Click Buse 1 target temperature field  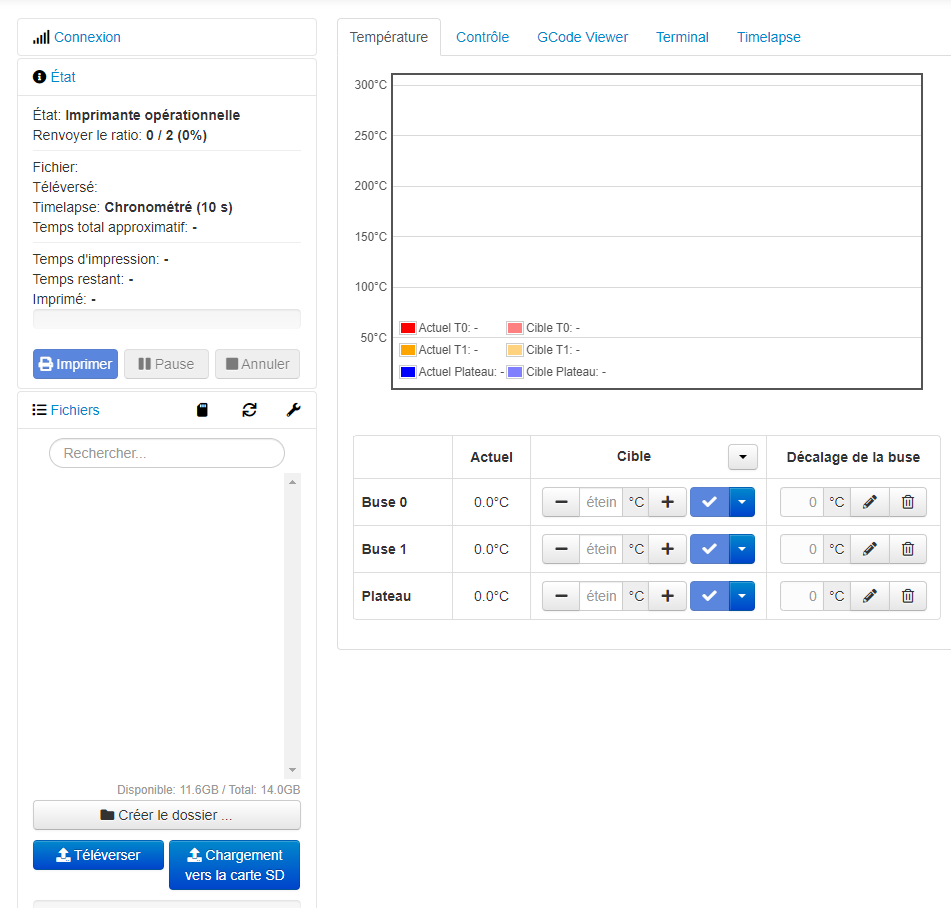(601, 549)
